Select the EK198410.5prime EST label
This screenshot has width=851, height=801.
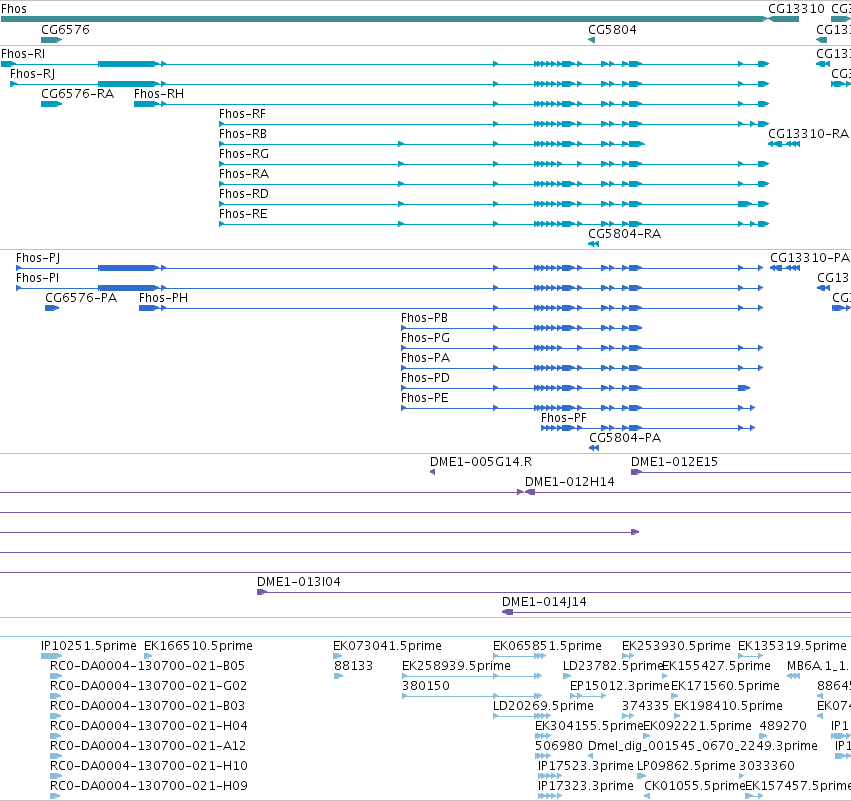click(728, 705)
